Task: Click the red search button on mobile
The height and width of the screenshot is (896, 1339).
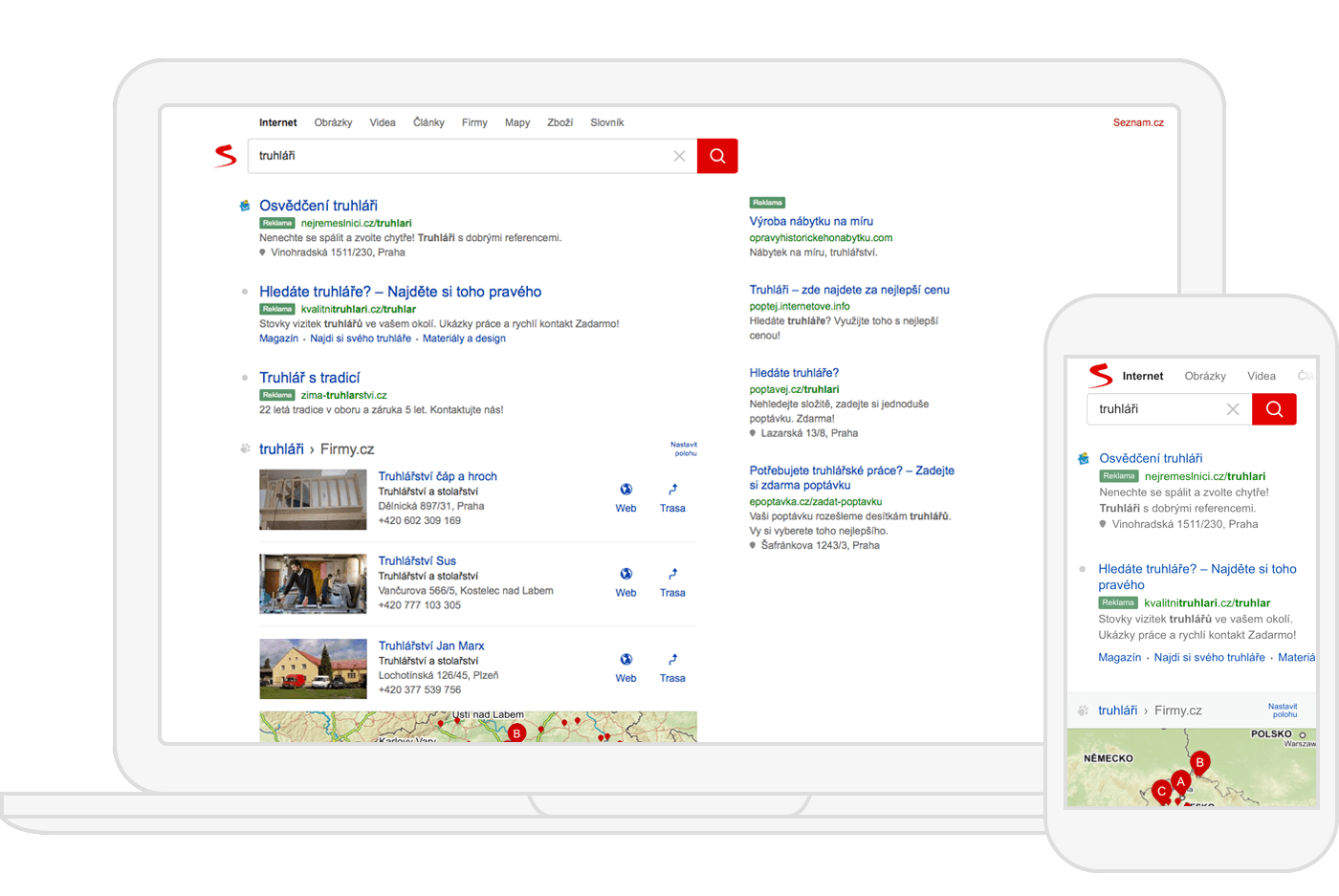Action: tap(1274, 409)
